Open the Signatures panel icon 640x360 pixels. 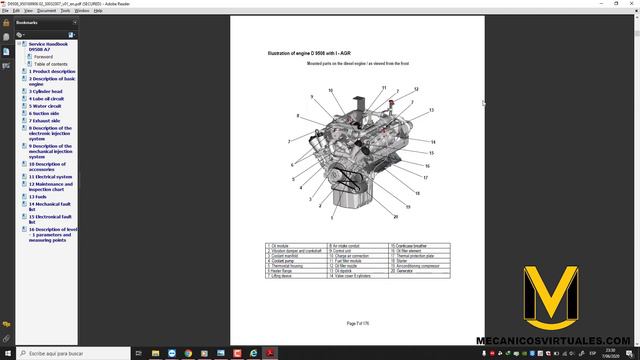point(6,66)
